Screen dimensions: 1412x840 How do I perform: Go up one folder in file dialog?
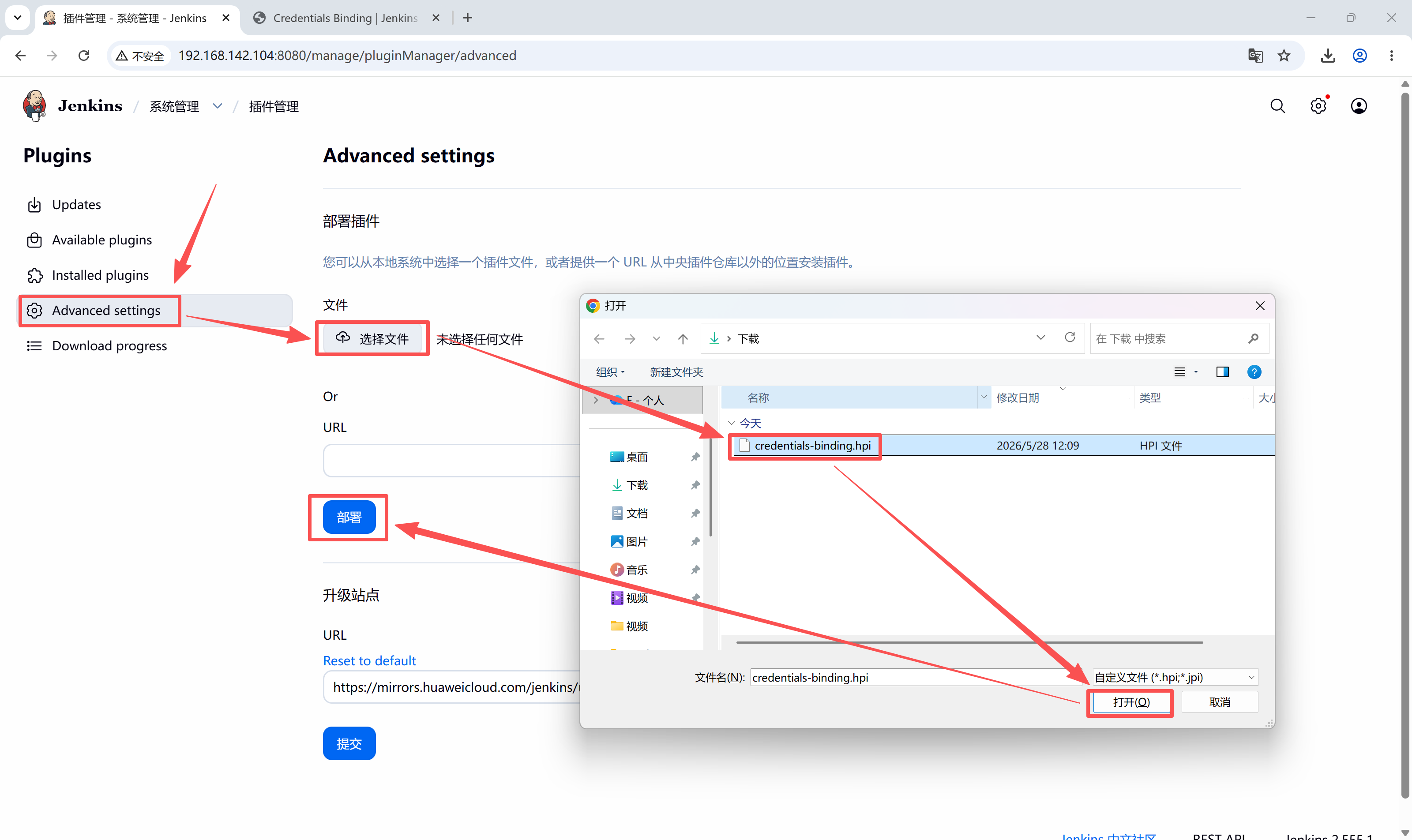click(683, 338)
